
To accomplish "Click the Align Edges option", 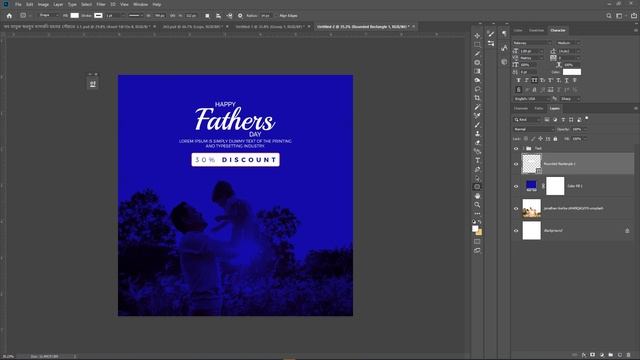I will (289, 16).
